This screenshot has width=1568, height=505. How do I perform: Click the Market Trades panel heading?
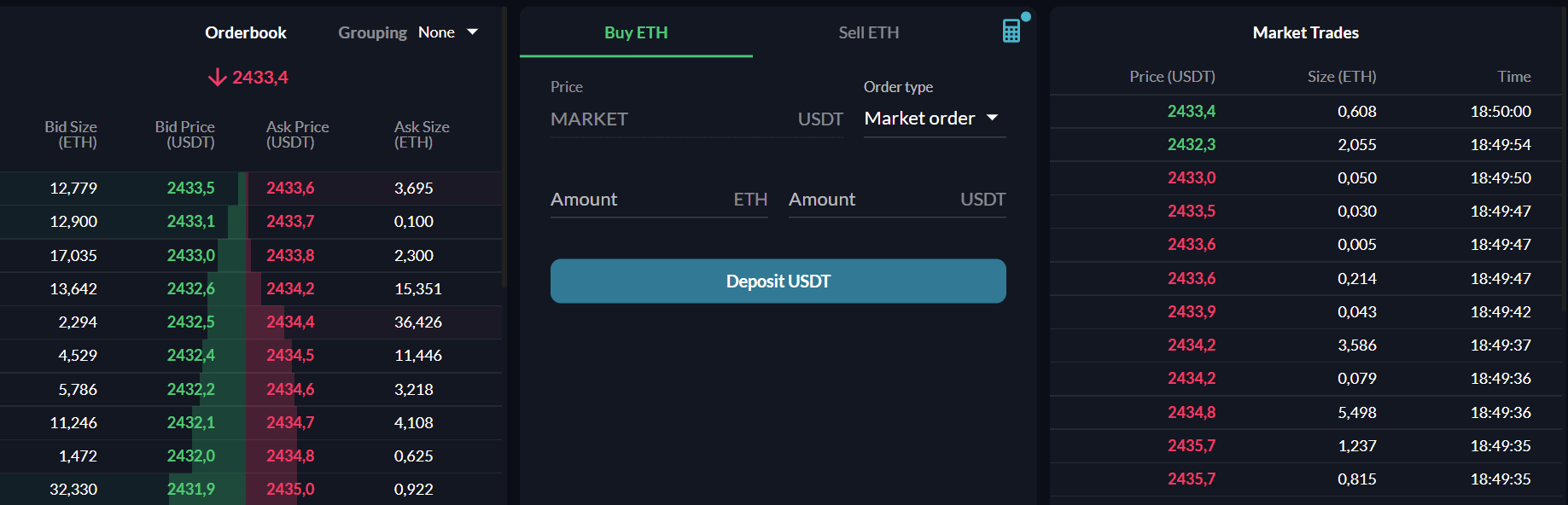coord(1305,32)
